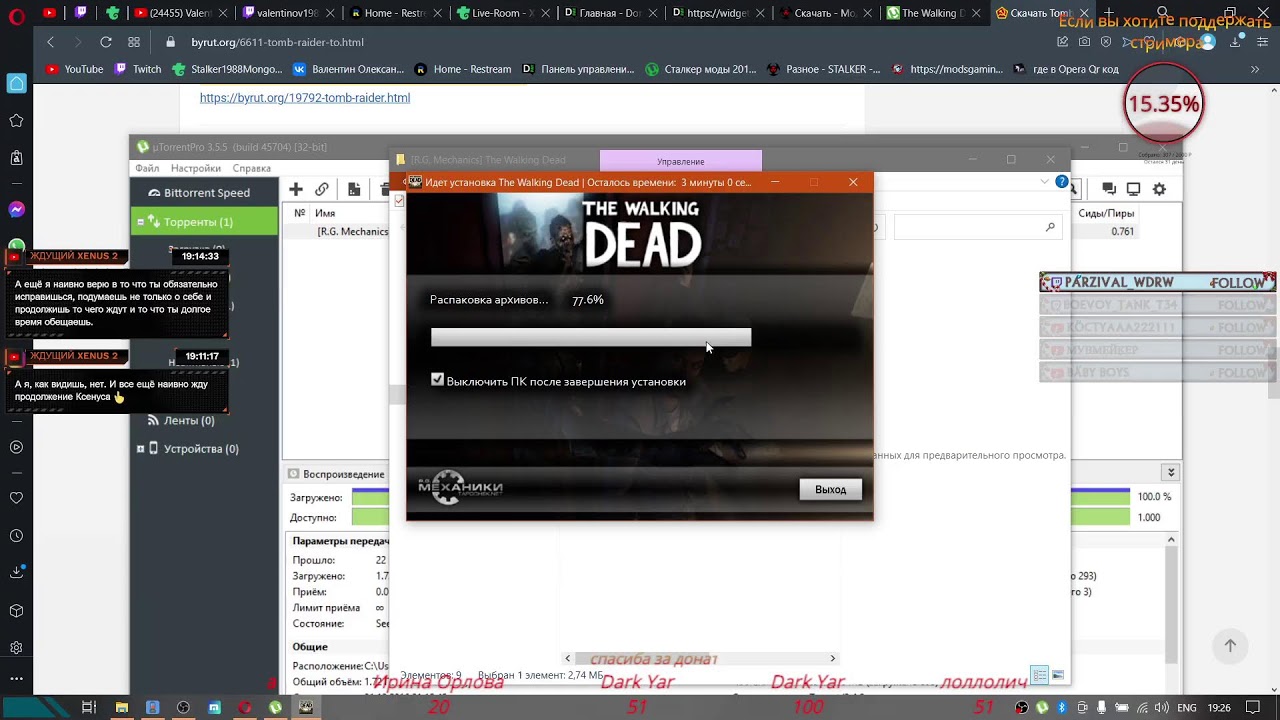This screenshot has width=1280, height=720.
Task: Open 'Home - Restream' bookmark
Action: 463,69
